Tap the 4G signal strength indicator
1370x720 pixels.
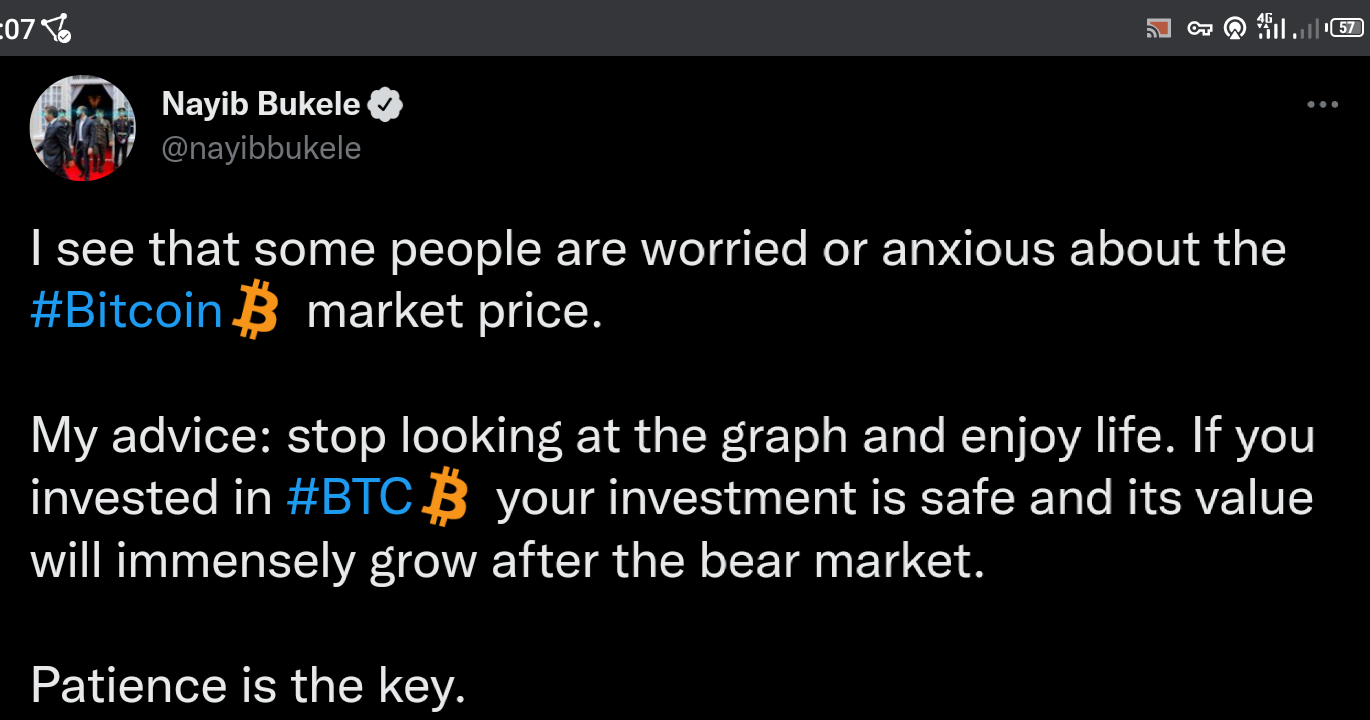[1270, 27]
